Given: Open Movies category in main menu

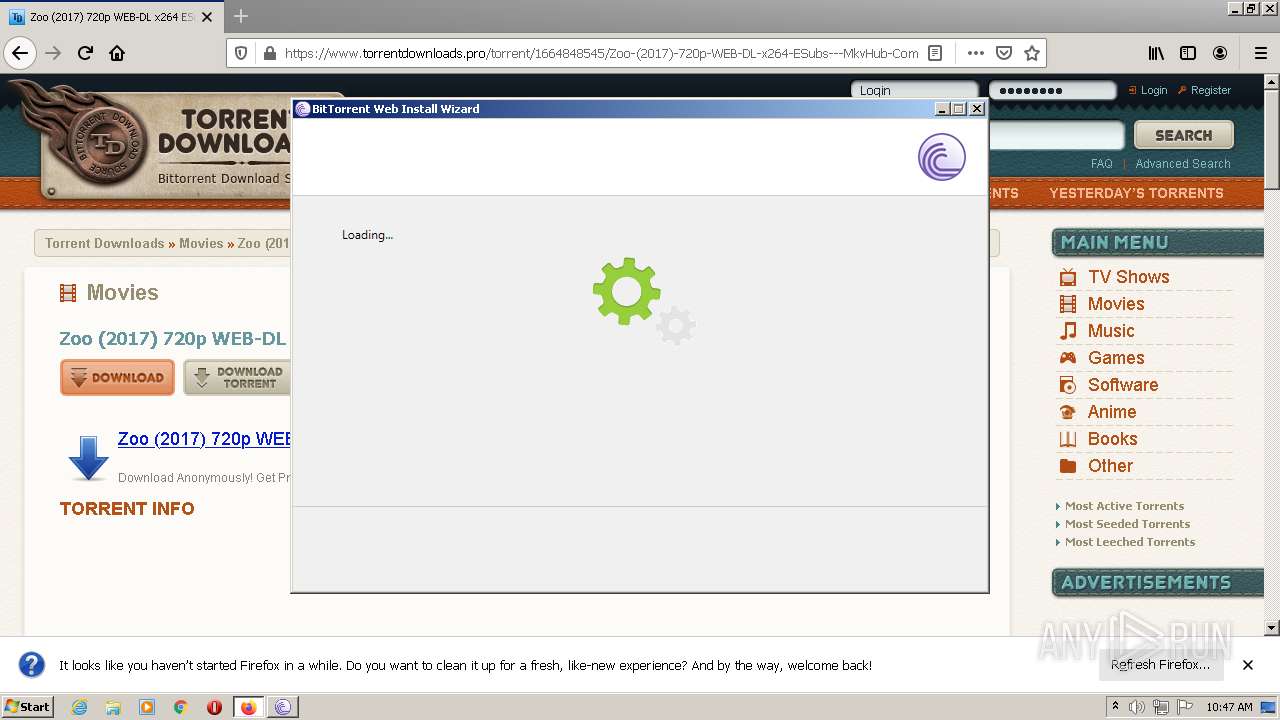Looking at the screenshot, I should (1116, 304).
